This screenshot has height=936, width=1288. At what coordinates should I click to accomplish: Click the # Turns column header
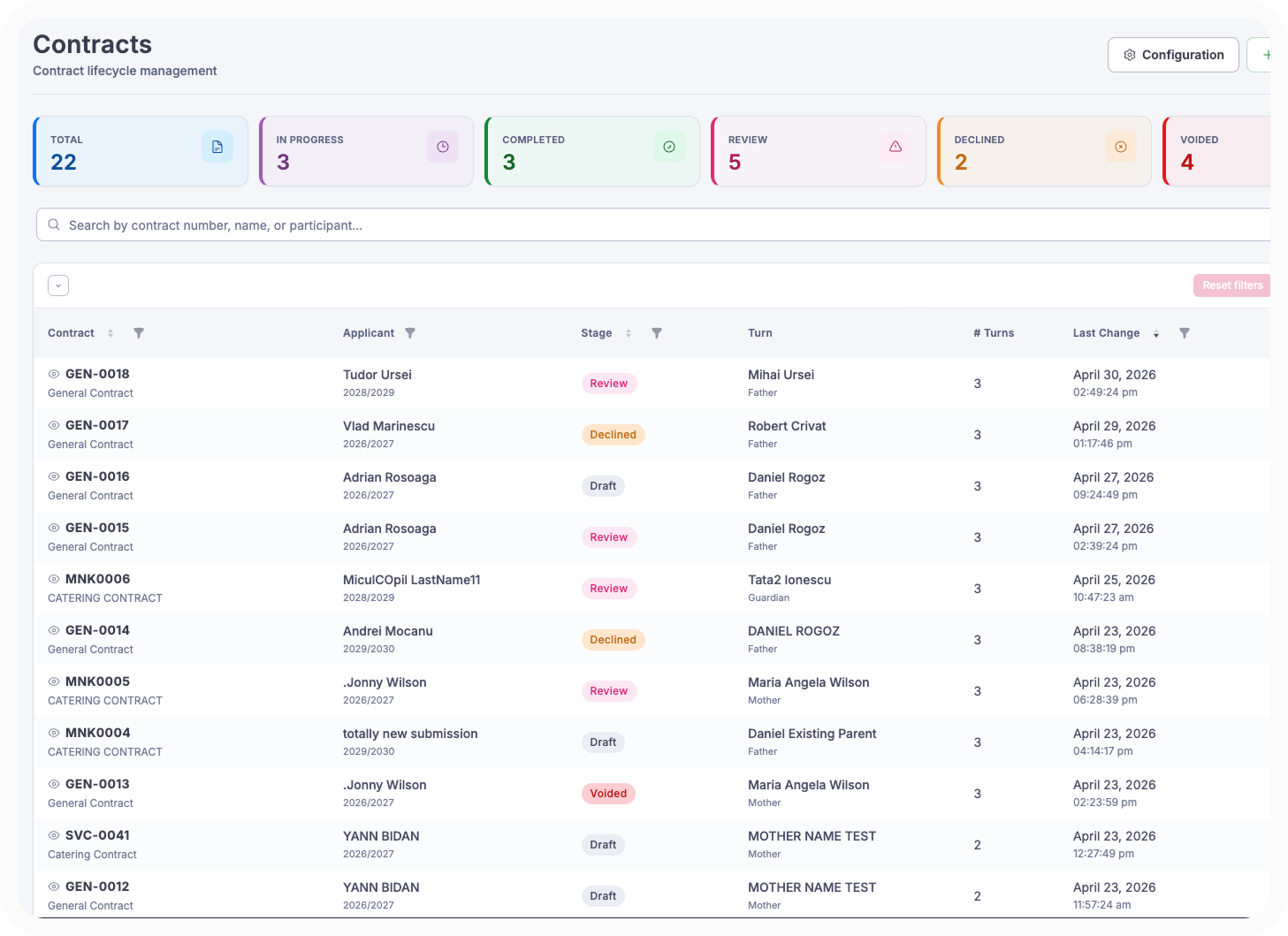(x=994, y=333)
